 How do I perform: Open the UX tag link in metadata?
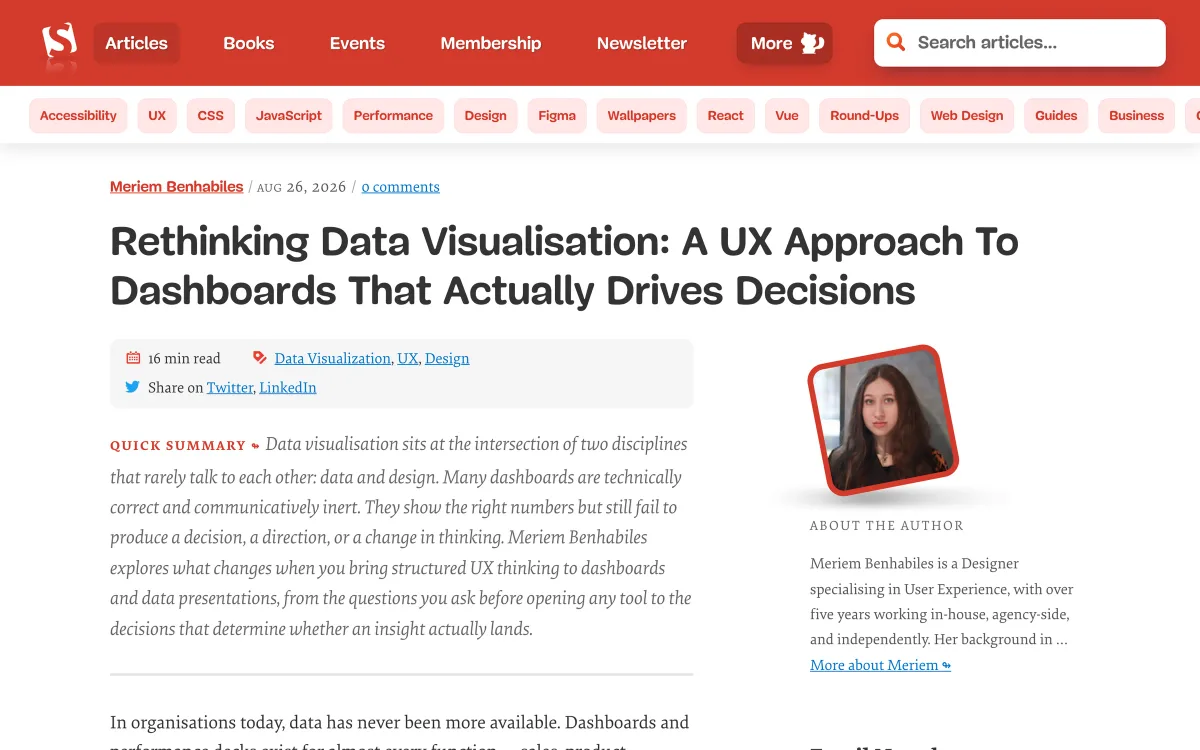pyautogui.click(x=408, y=358)
